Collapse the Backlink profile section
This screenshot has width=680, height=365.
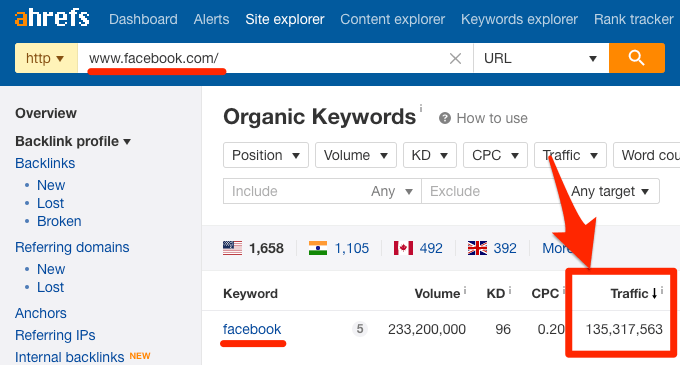pyautogui.click(x=73, y=141)
